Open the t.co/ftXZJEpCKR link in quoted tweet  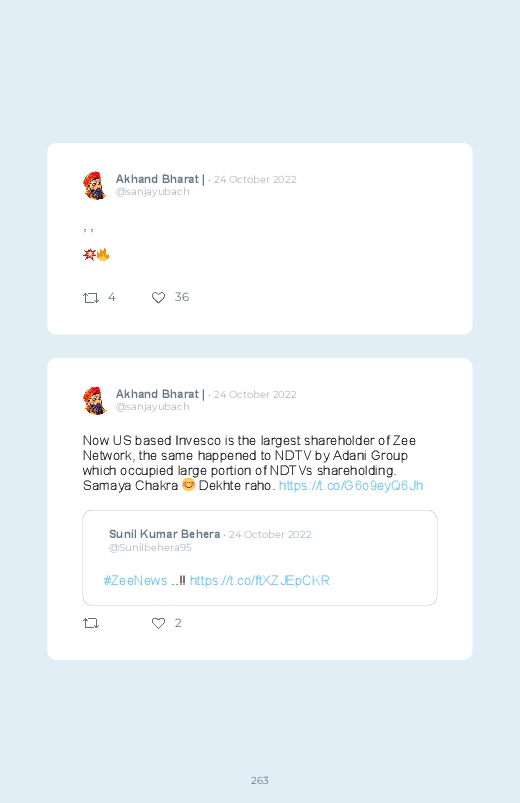point(260,581)
